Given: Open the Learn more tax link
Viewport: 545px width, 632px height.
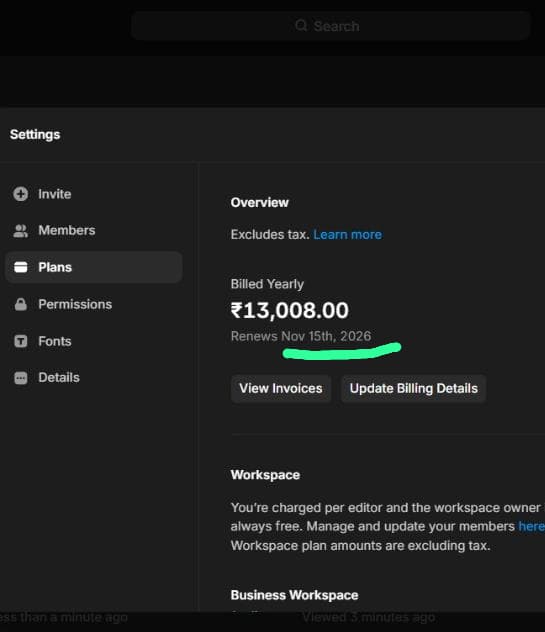Looking at the screenshot, I should [x=347, y=235].
